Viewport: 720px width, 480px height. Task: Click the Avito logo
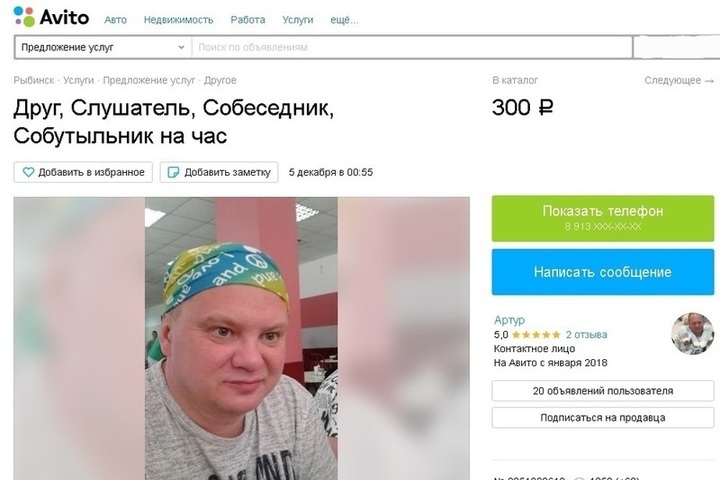51,17
